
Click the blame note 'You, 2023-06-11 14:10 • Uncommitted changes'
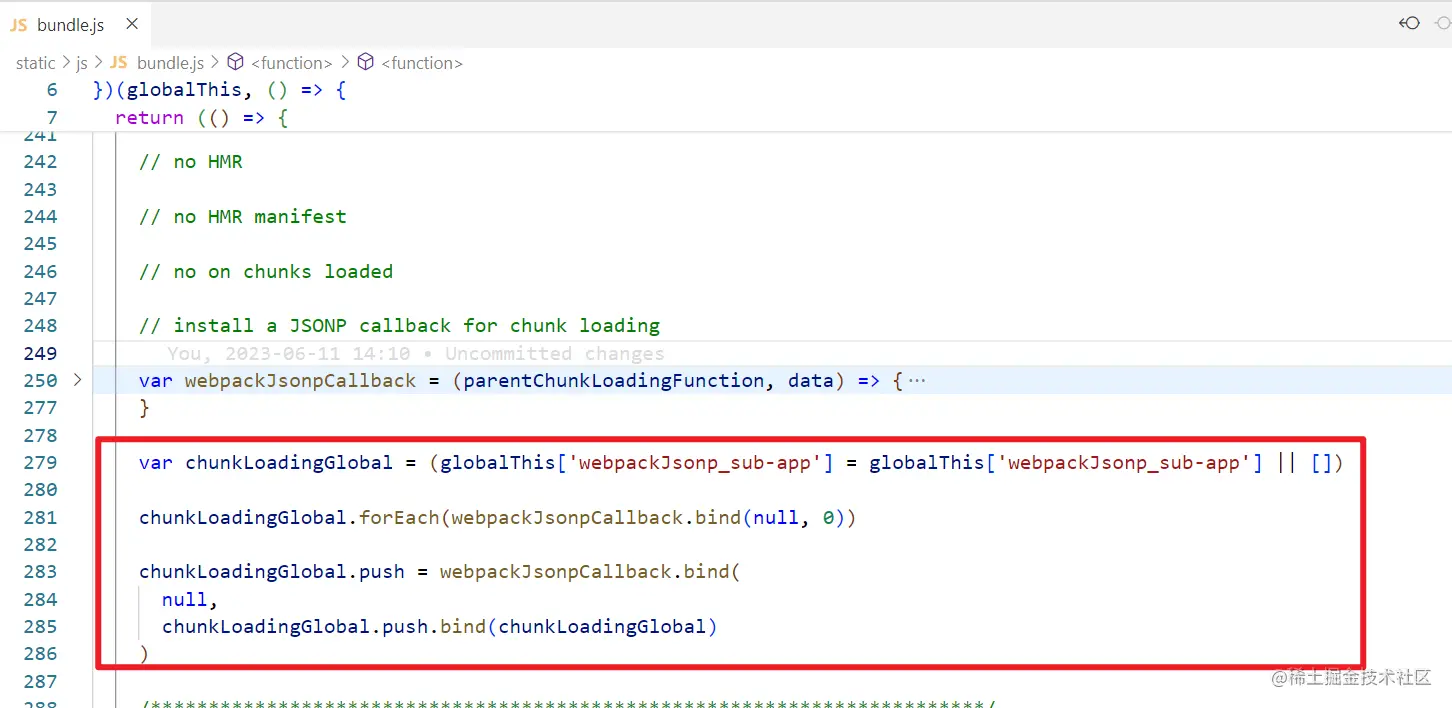pos(416,353)
